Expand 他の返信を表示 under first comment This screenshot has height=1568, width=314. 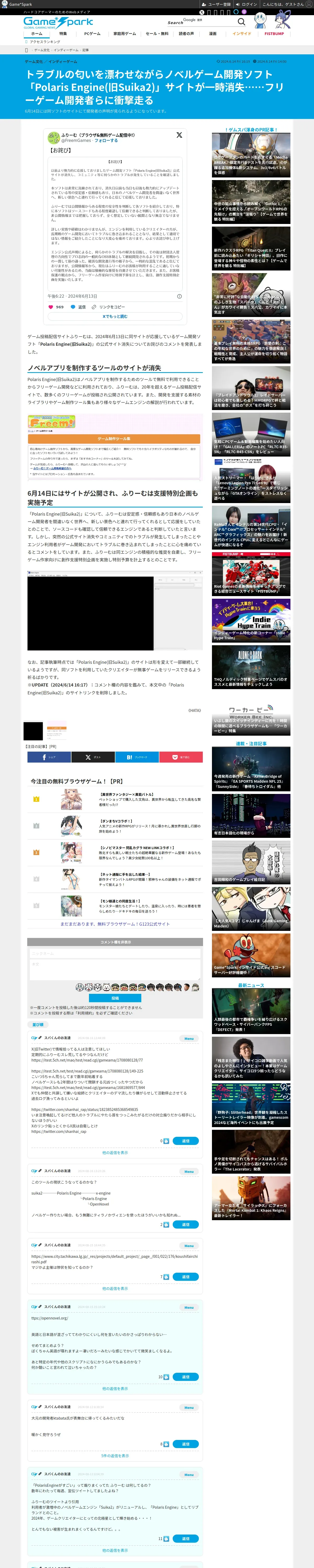click(115, 1153)
